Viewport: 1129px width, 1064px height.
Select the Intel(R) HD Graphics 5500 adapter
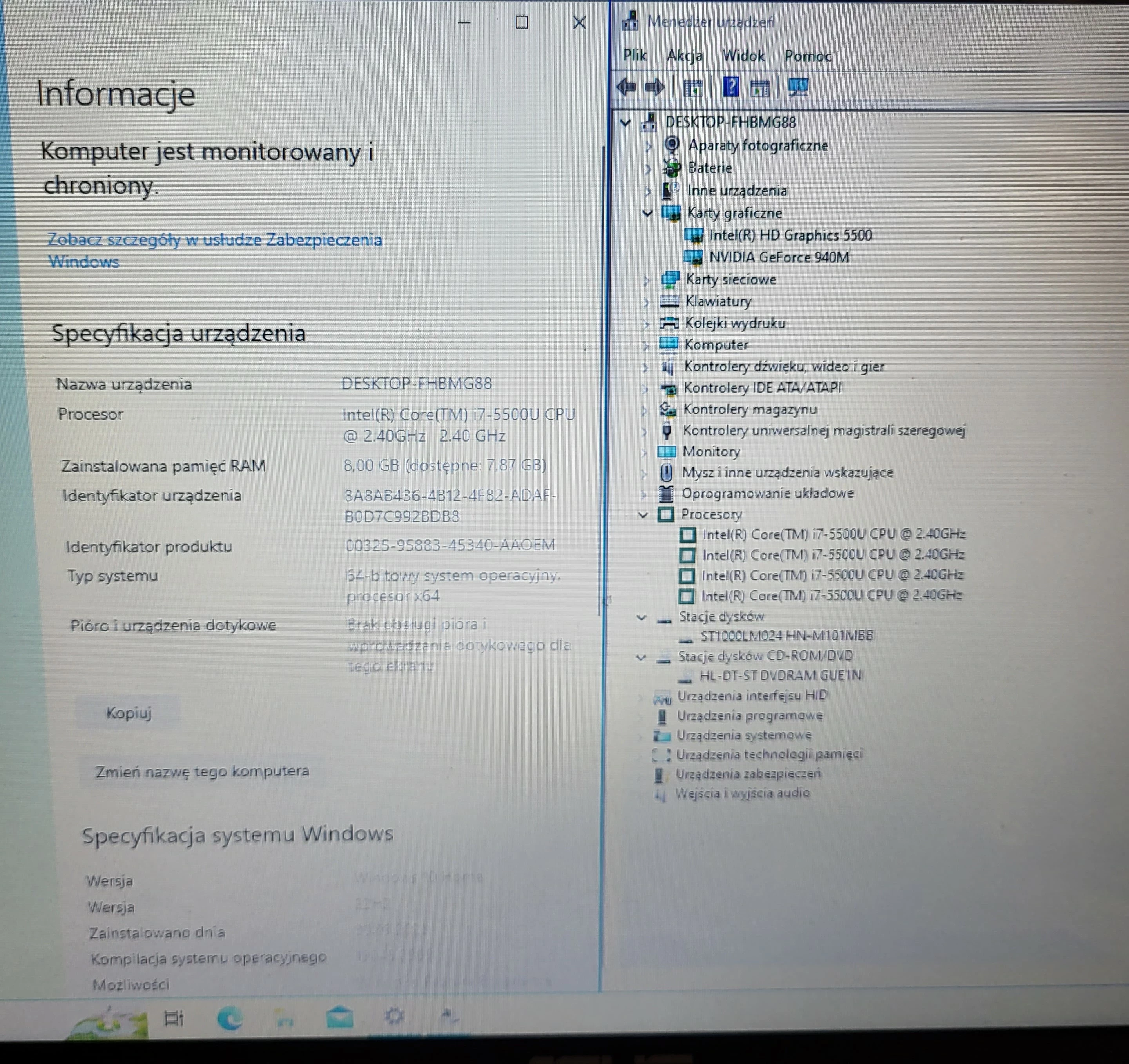click(790, 235)
